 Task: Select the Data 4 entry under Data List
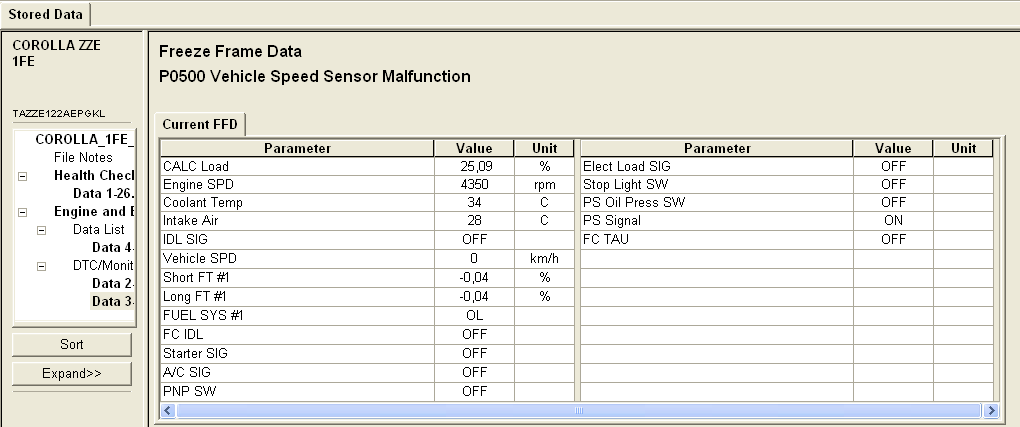pyautogui.click(x=113, y=248)
